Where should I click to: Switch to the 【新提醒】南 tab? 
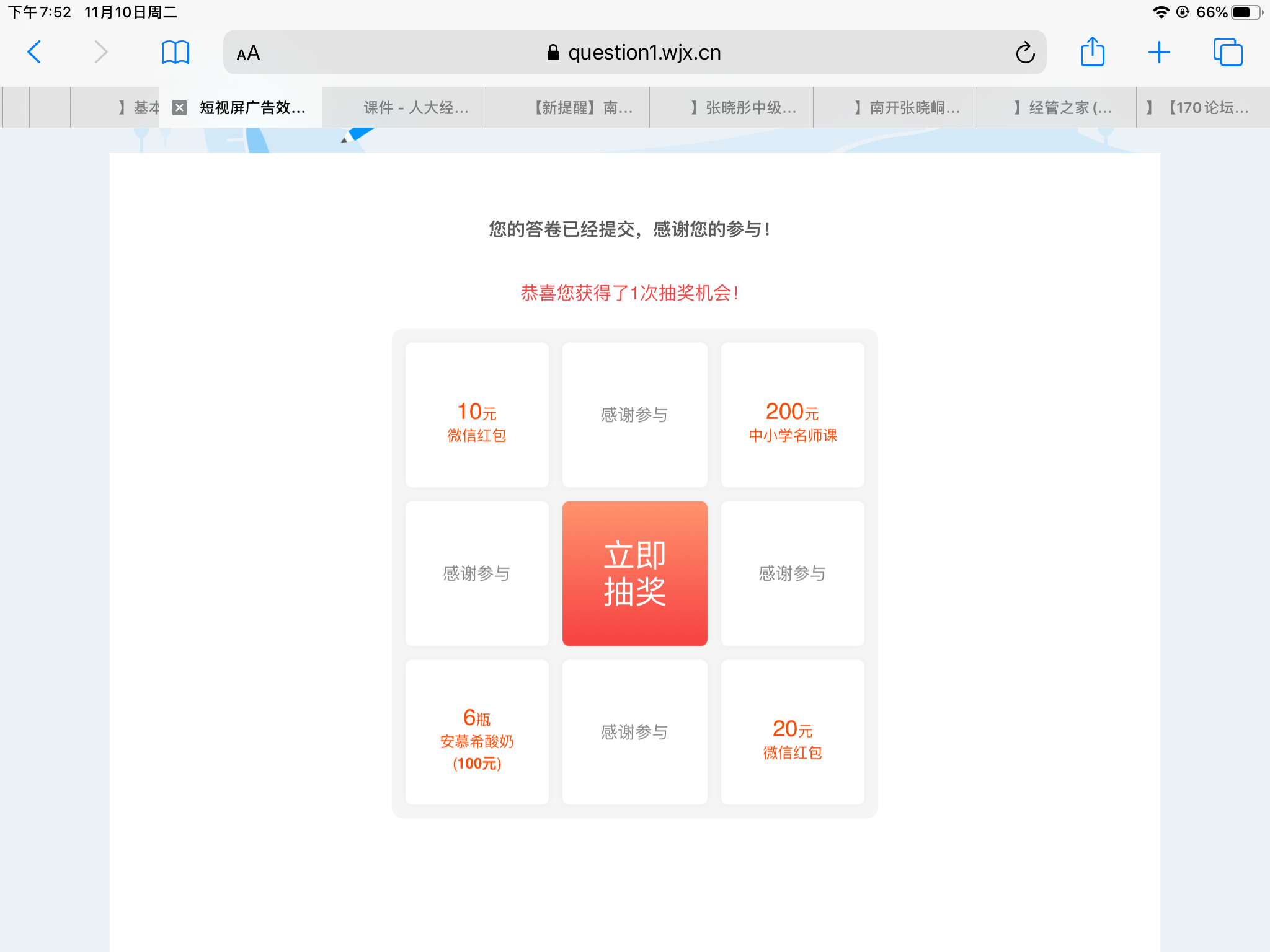click(x=583, y=108)
